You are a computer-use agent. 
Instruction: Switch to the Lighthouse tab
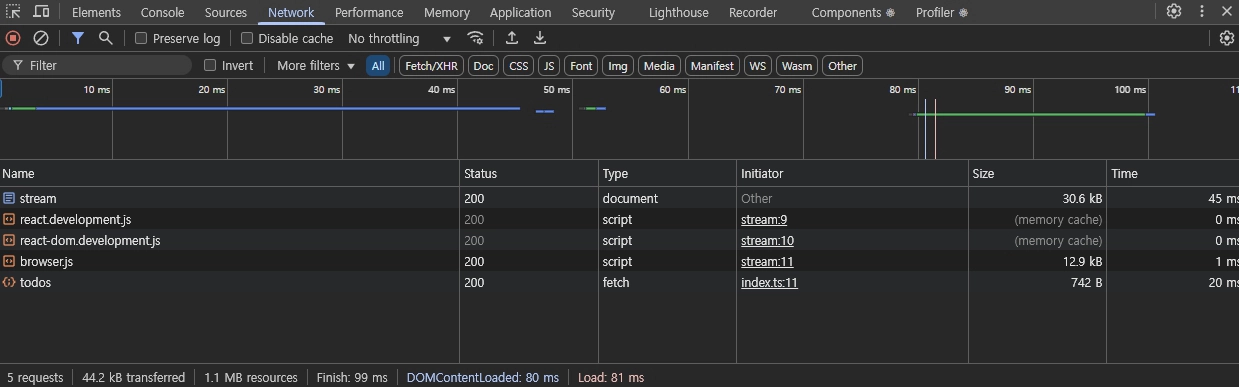tap(679, 12)
